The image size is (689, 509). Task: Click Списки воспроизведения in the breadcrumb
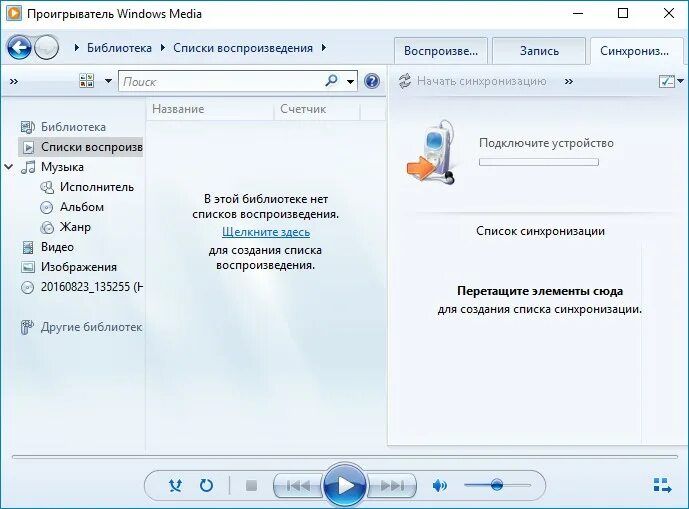point(243,47)
